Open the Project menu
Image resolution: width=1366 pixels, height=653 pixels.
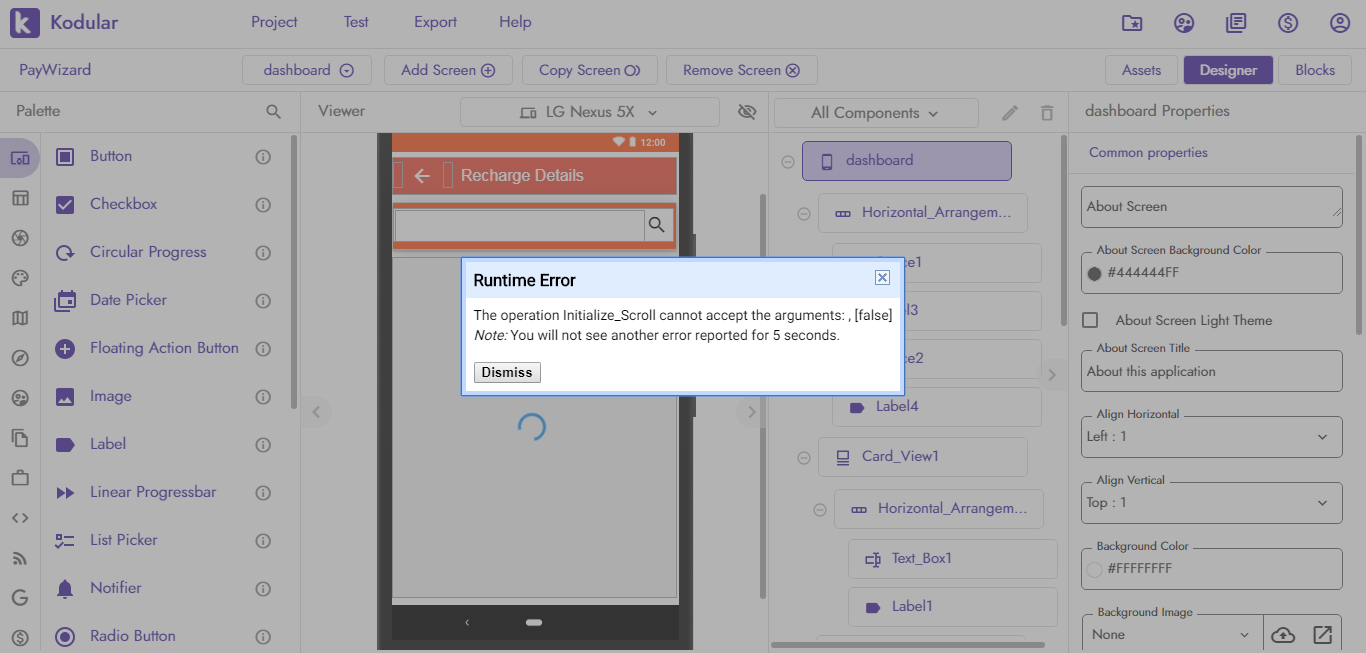tap(275, 22)
